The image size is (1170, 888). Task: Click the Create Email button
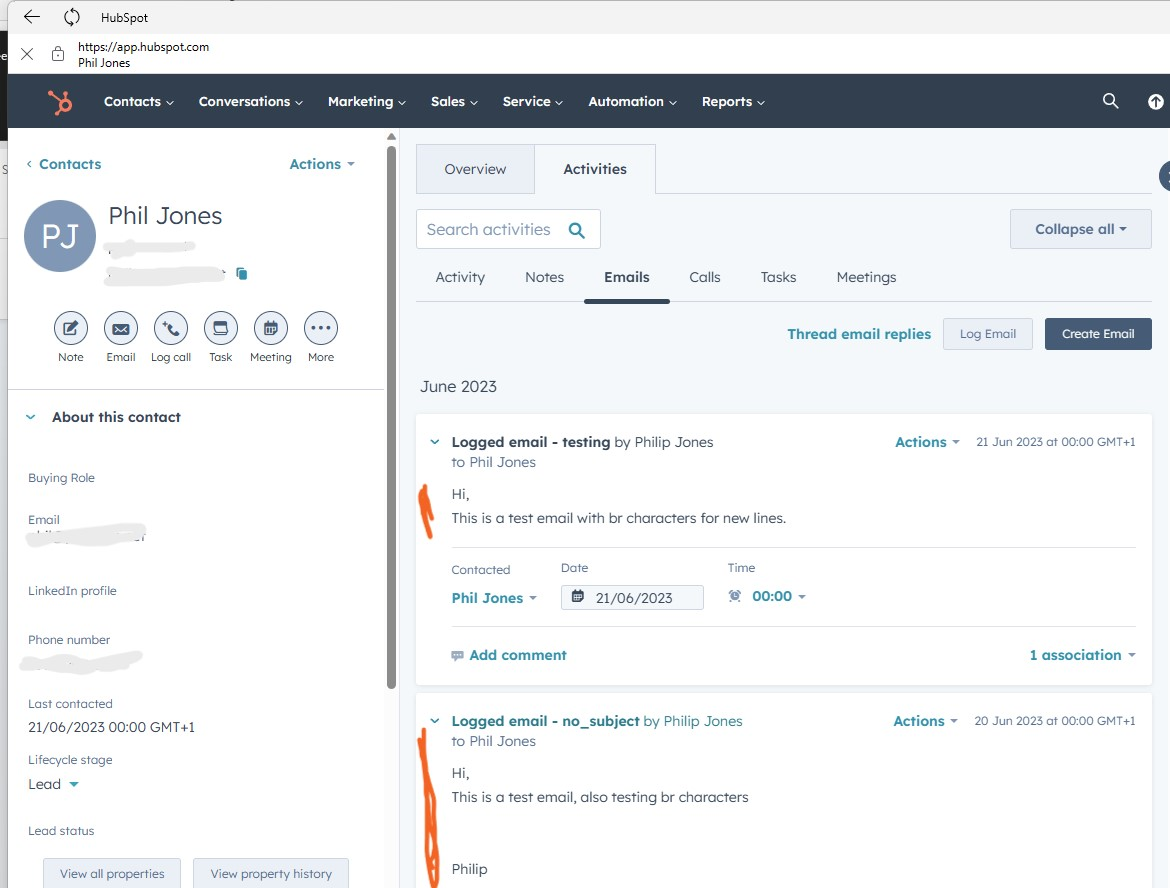(x=1097, y=334)
